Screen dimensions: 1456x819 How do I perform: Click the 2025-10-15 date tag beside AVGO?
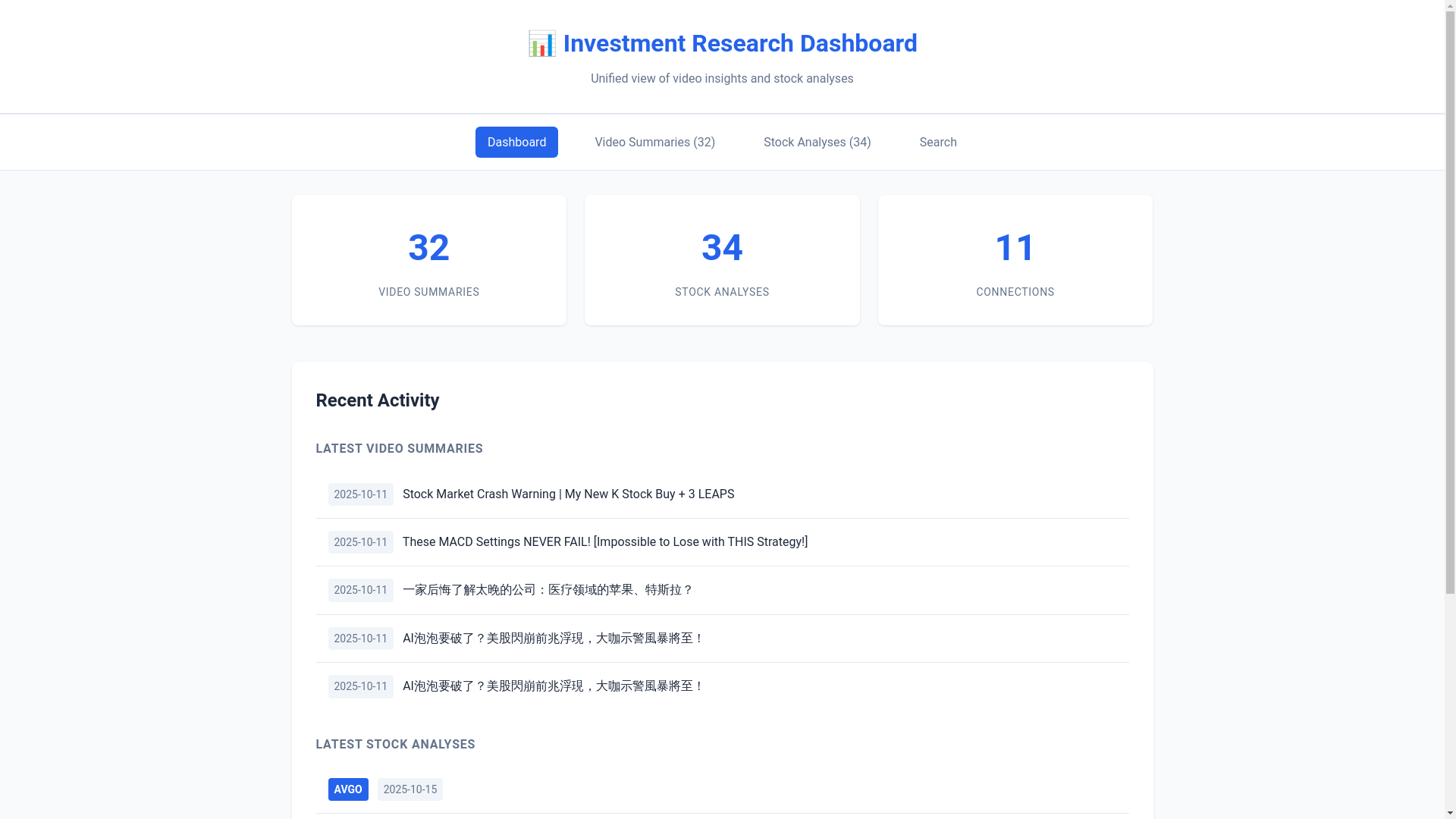point(409,789)
